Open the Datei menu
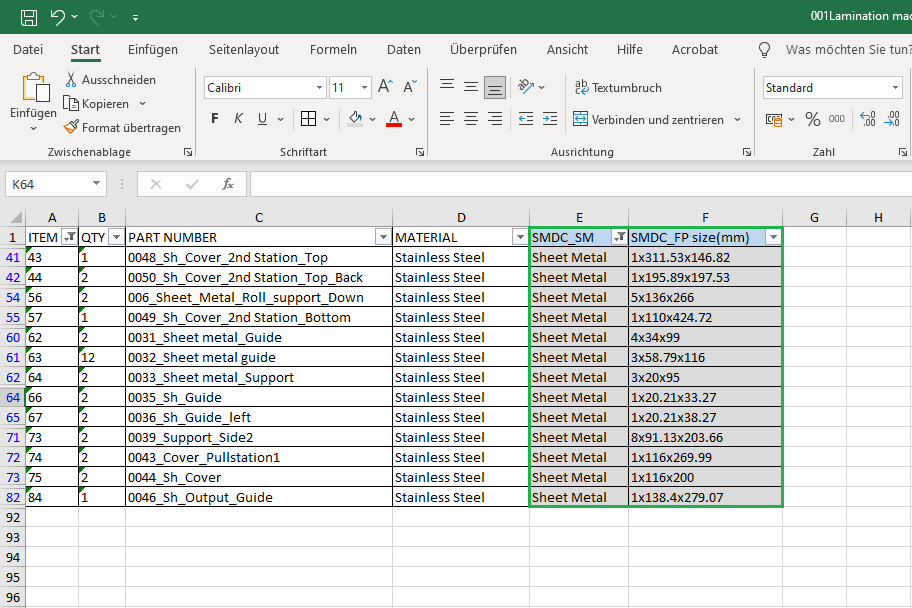Viewport: 912px width, 608px height. point(28,49)
